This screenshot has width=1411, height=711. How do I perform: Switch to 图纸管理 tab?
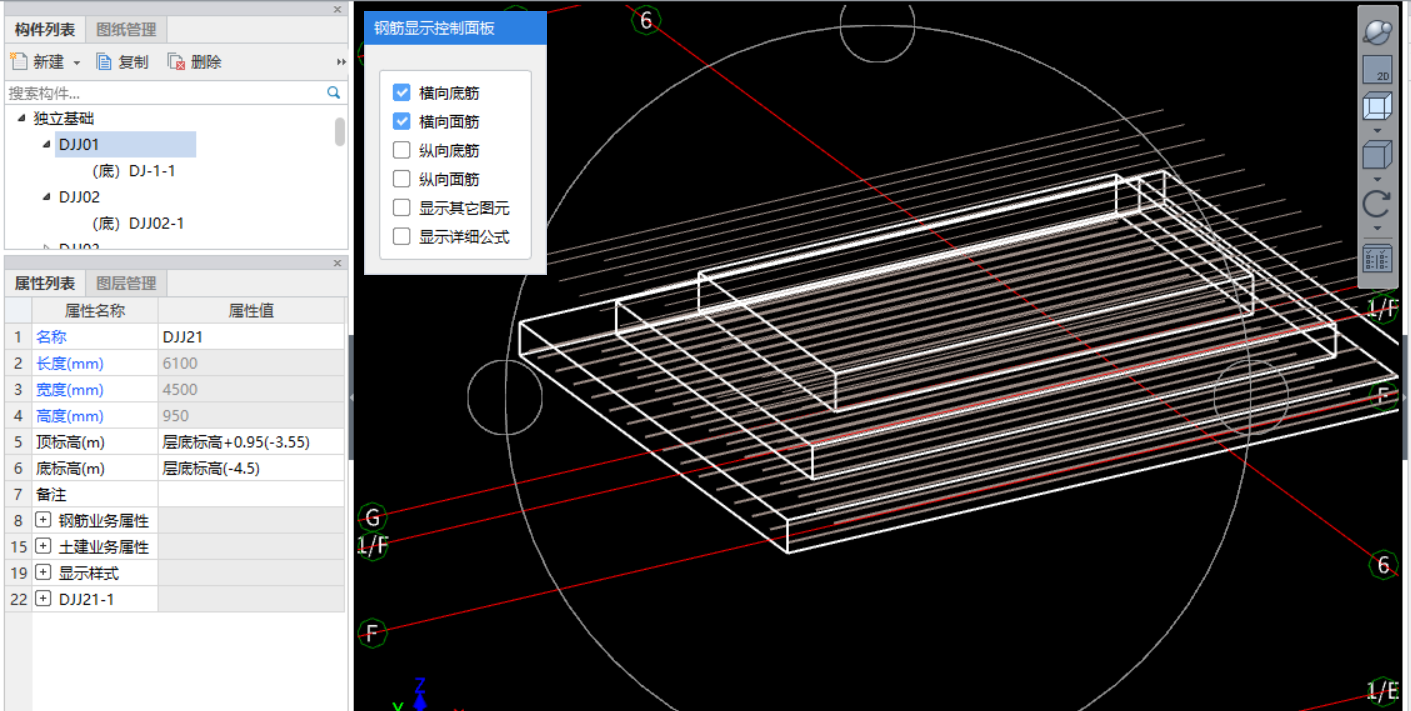[125, 30]
